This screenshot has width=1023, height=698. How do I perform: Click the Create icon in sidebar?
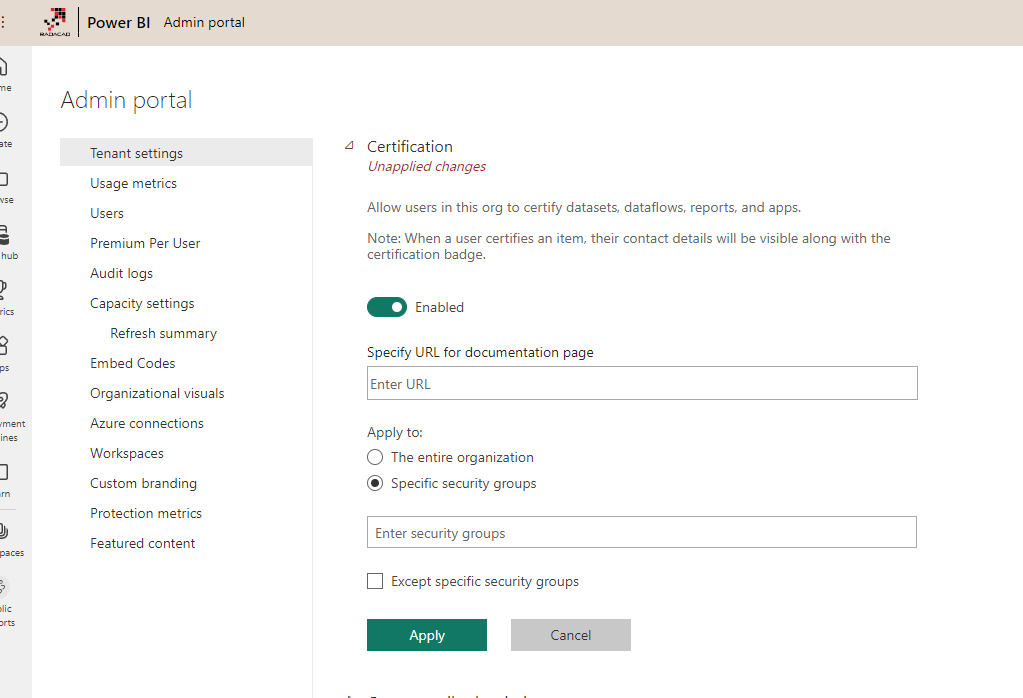(x=4, y=124)
